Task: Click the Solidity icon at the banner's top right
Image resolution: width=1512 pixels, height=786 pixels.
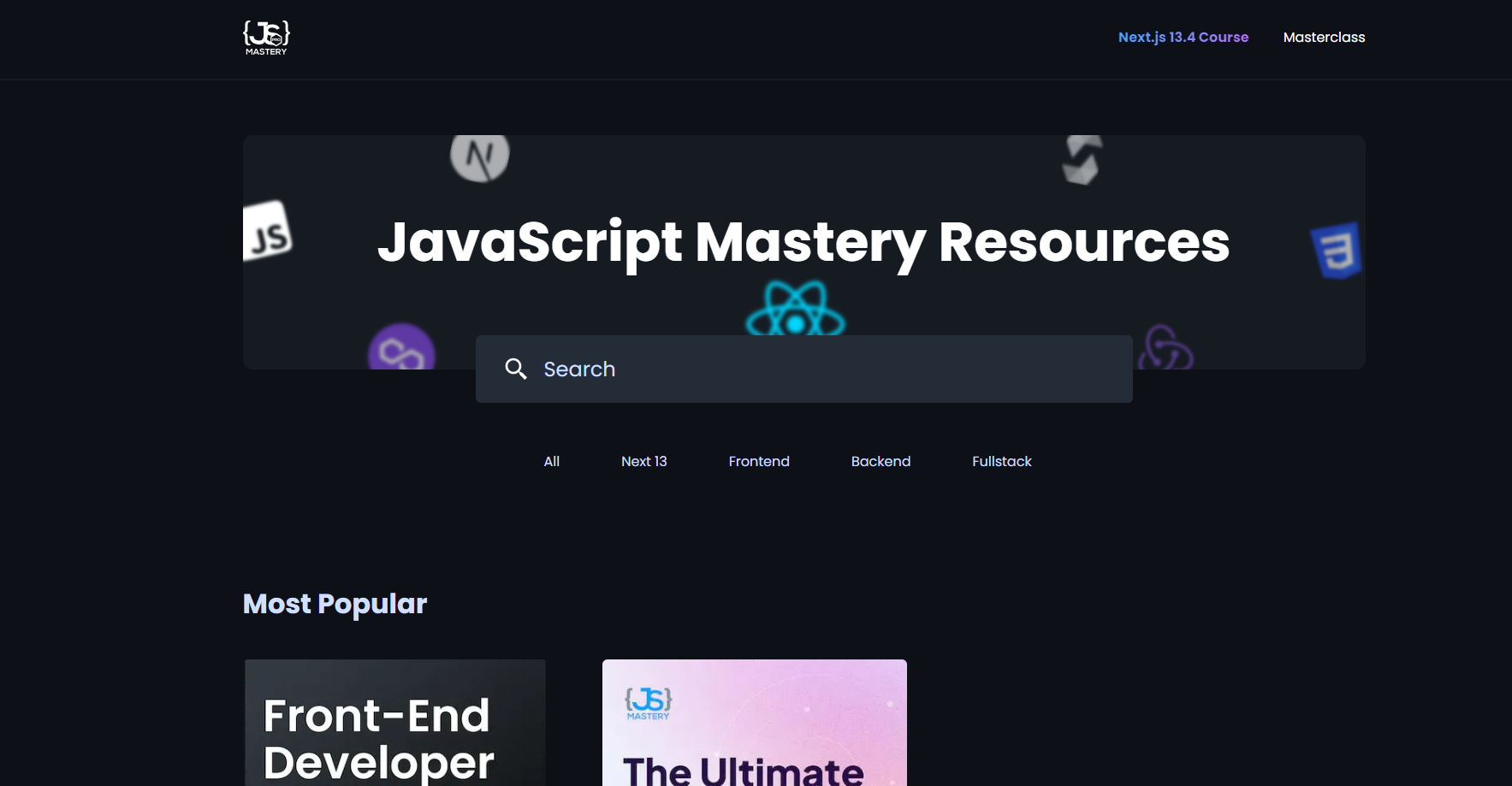Action: 1082,159
